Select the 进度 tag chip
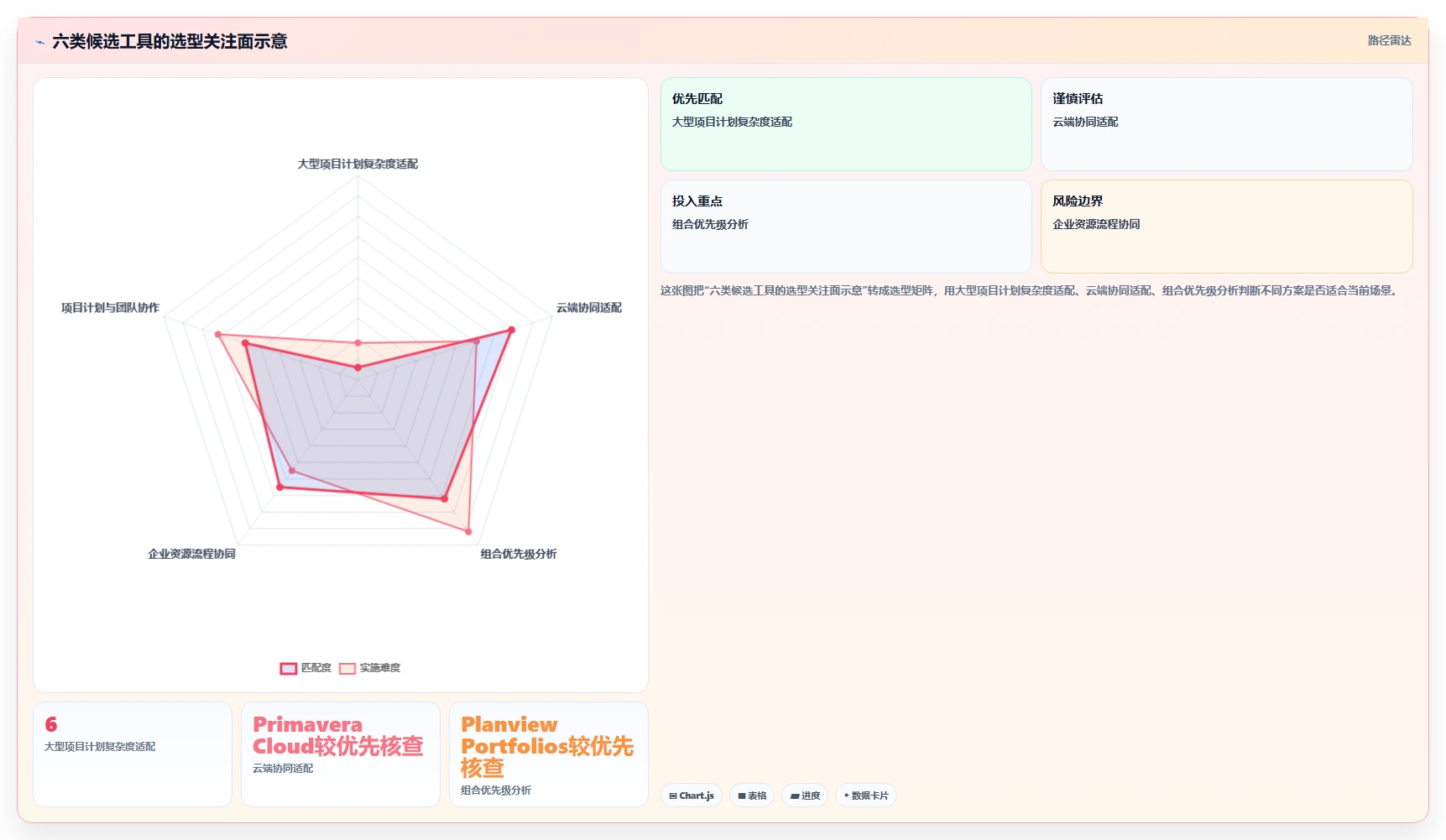The height and width of the screenshot is (840, 1446). (805, 796)
